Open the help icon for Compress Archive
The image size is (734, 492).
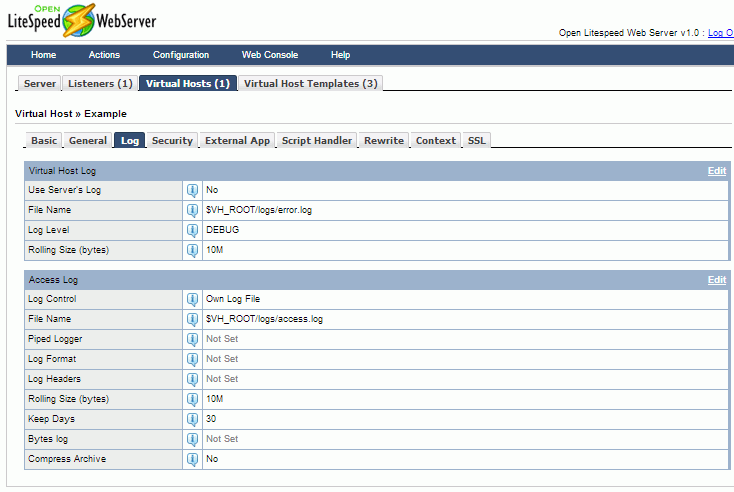tap(192, 459)
